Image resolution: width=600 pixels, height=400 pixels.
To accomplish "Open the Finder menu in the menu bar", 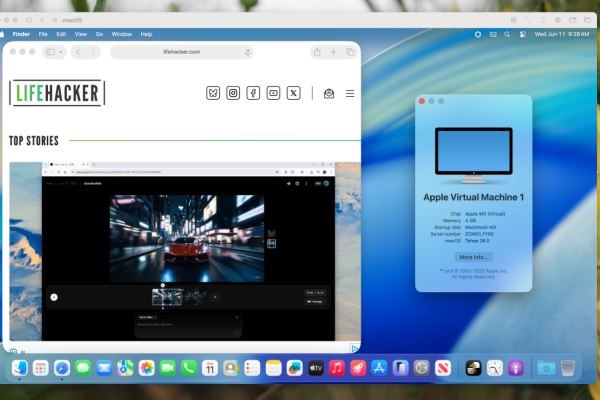I will point(21,34).
